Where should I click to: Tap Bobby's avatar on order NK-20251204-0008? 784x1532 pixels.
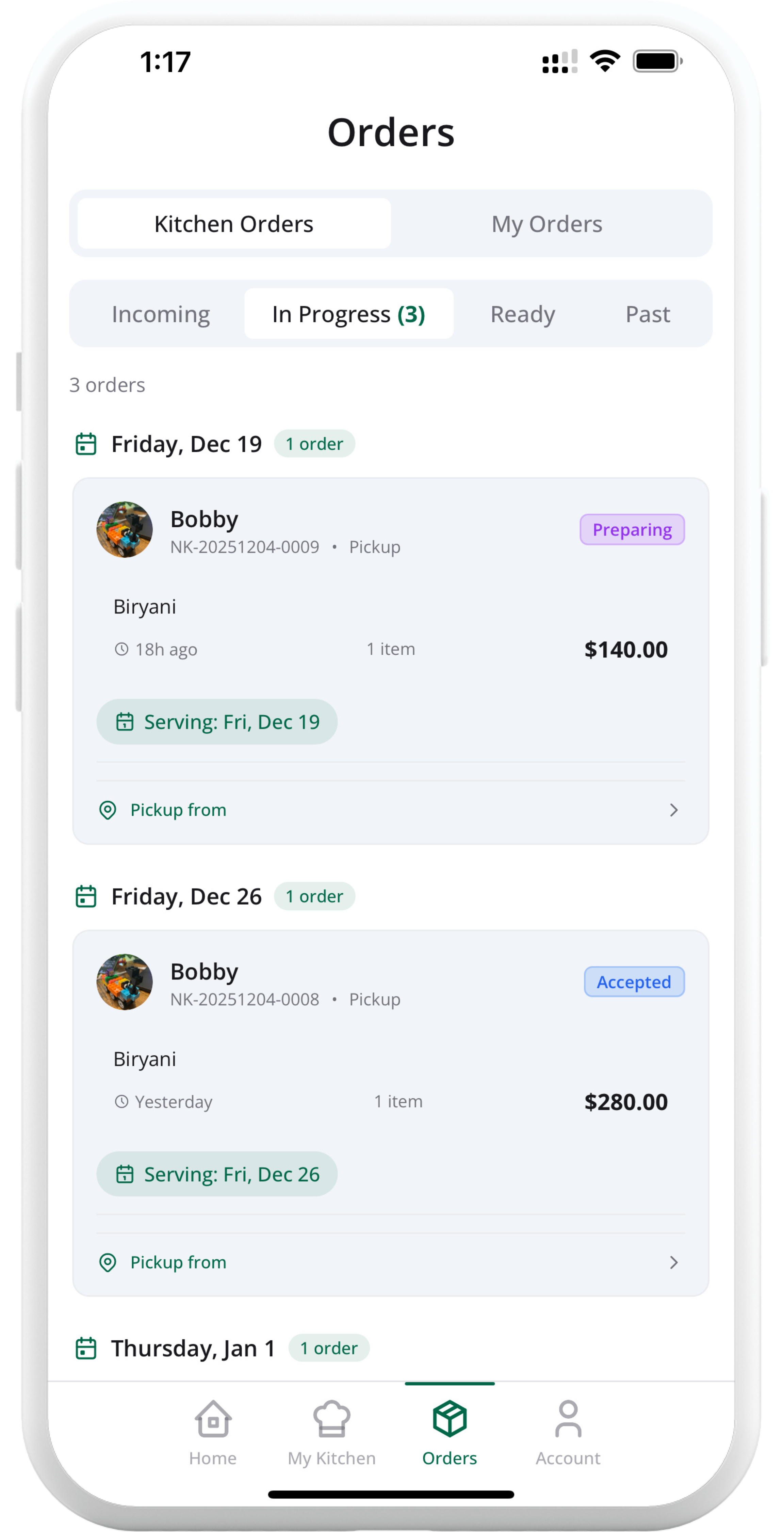tap(125, 982)
